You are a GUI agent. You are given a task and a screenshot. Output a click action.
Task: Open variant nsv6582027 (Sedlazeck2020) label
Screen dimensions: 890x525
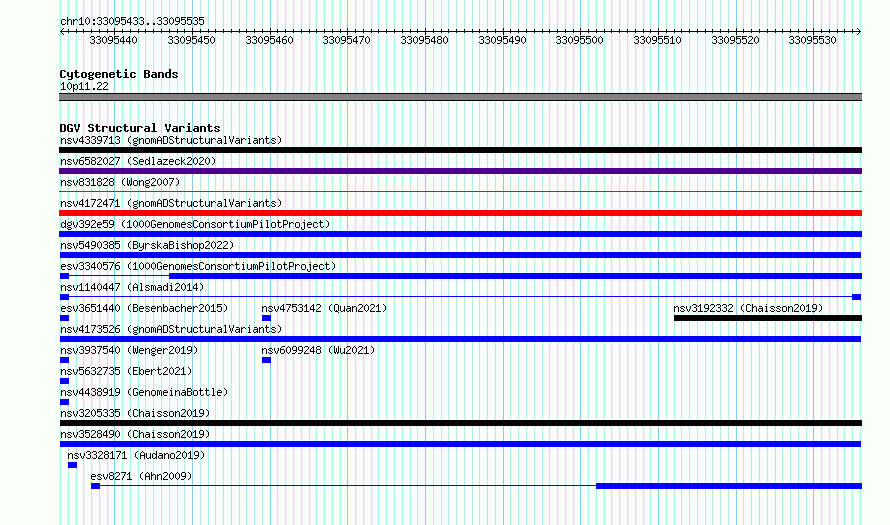click(138, 161)
